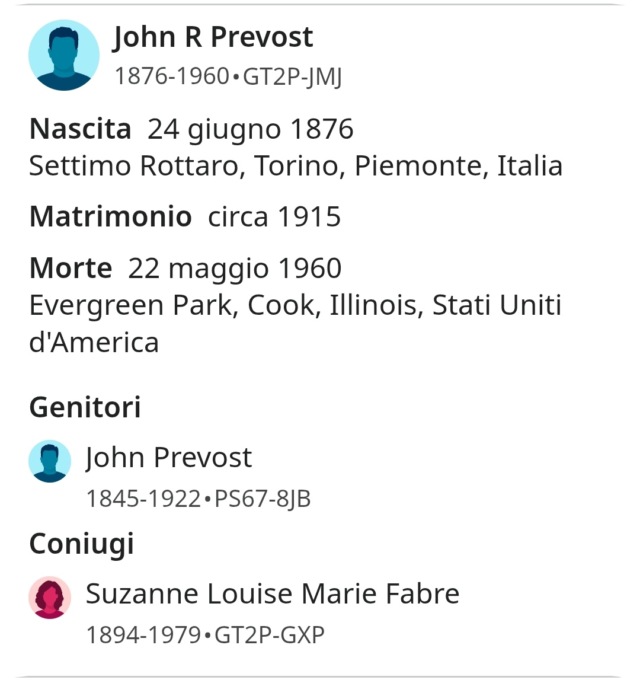
Task: Click the Coniugi section heading
Action: (82, 544)
